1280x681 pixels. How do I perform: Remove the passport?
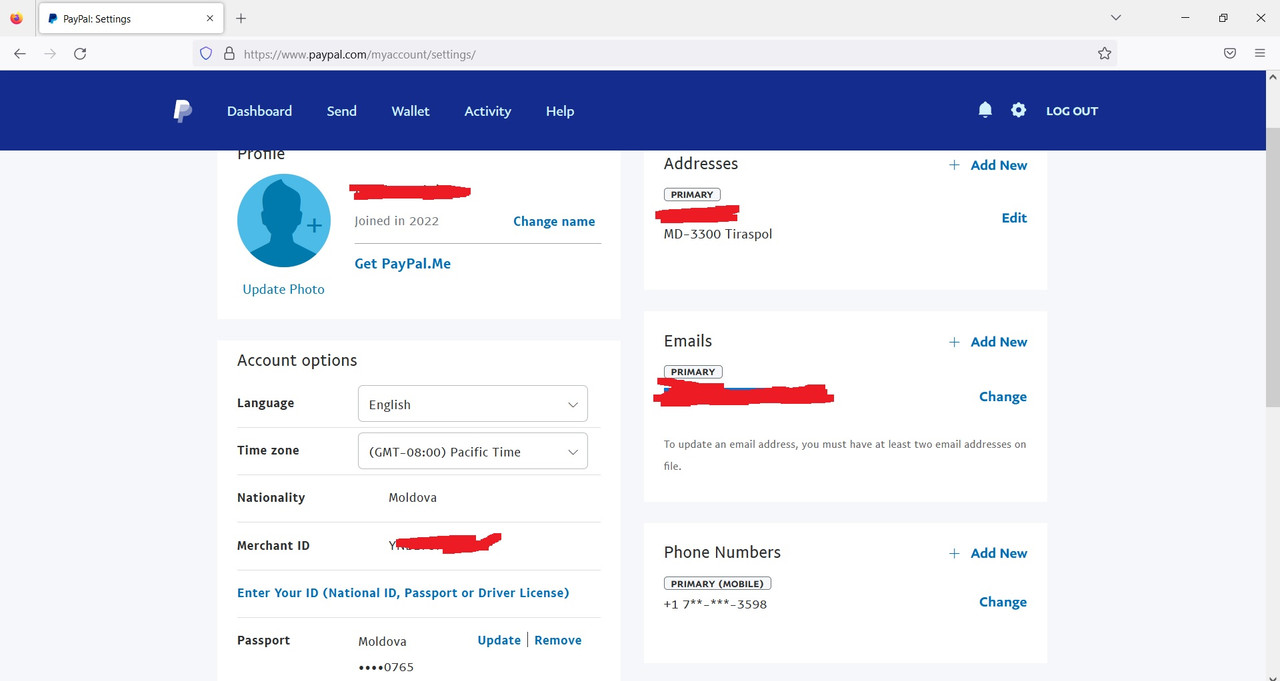point(558,640)
